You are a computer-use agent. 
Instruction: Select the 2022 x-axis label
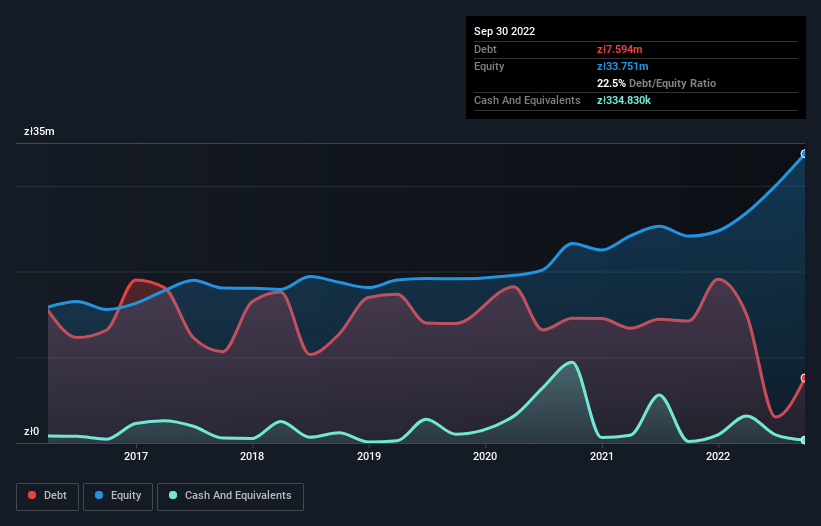click(x=718, y=456)
